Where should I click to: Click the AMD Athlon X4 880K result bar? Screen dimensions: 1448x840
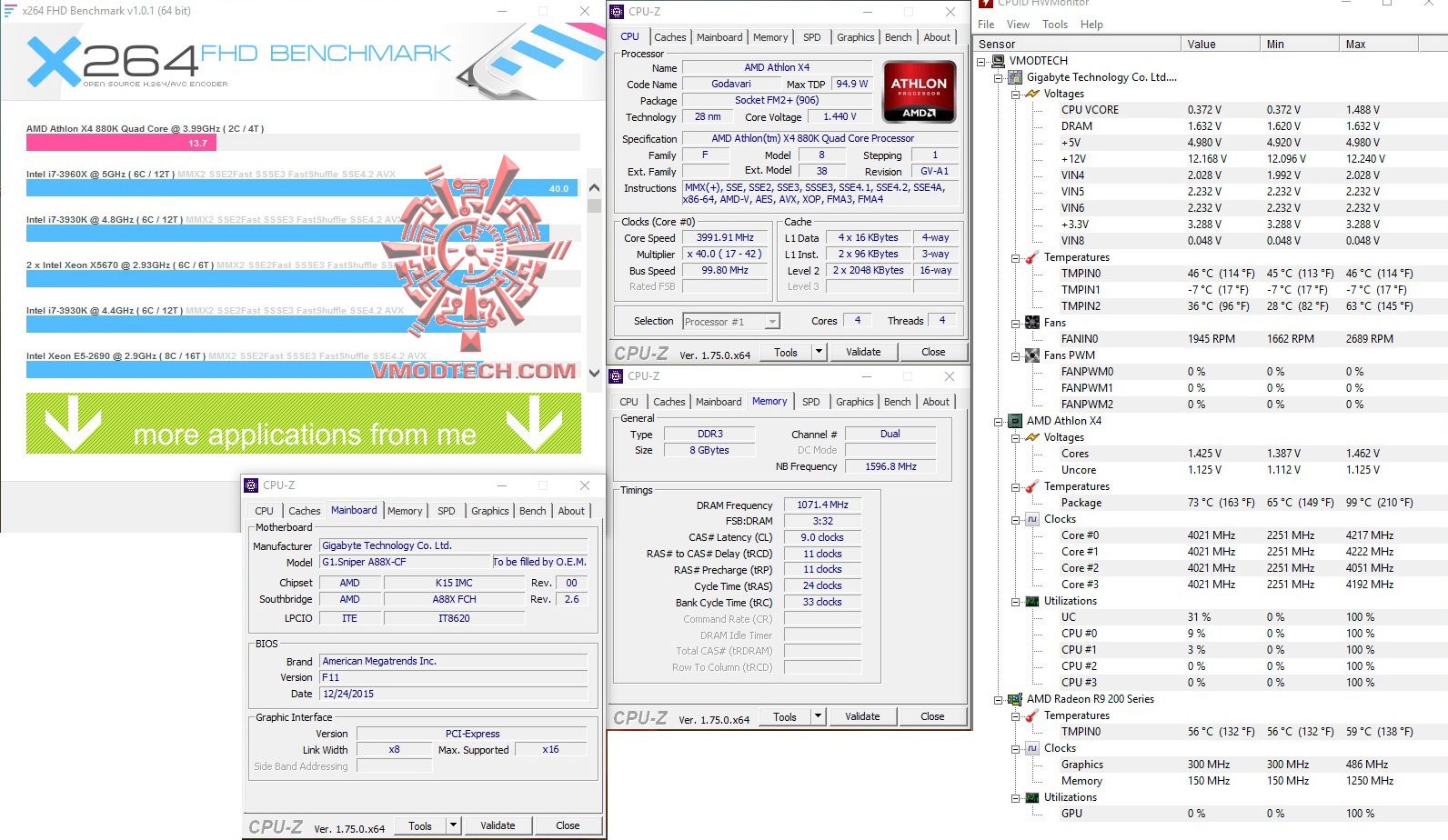click(x=121, y=143)
